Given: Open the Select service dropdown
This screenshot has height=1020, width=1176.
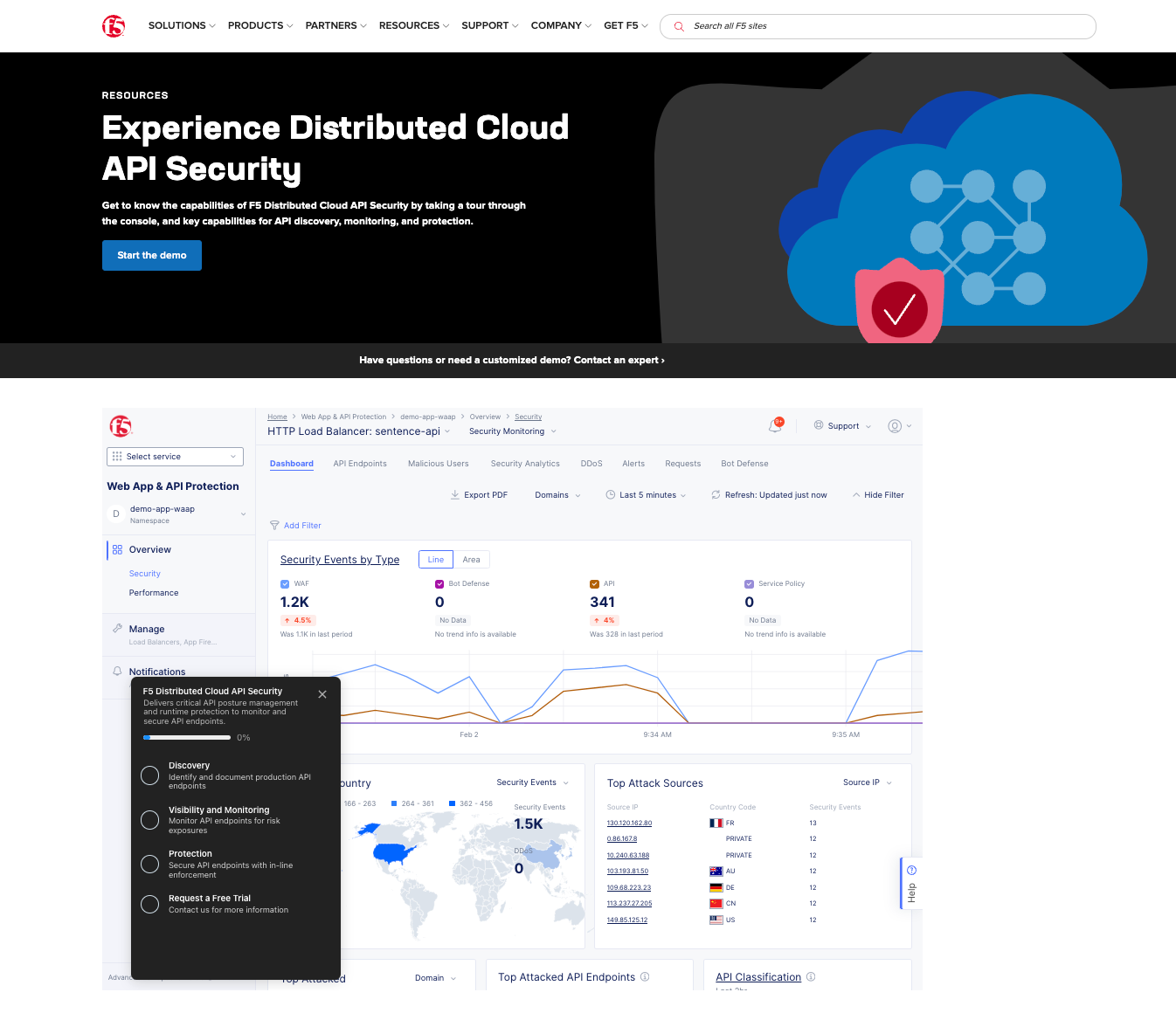Looking at the screenshot, I should 175,457.
